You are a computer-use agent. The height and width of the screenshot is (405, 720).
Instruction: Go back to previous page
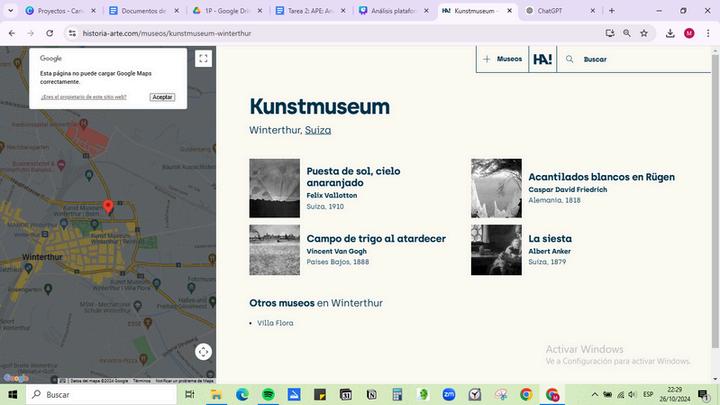pyautogui.click(x=12, y=33)
